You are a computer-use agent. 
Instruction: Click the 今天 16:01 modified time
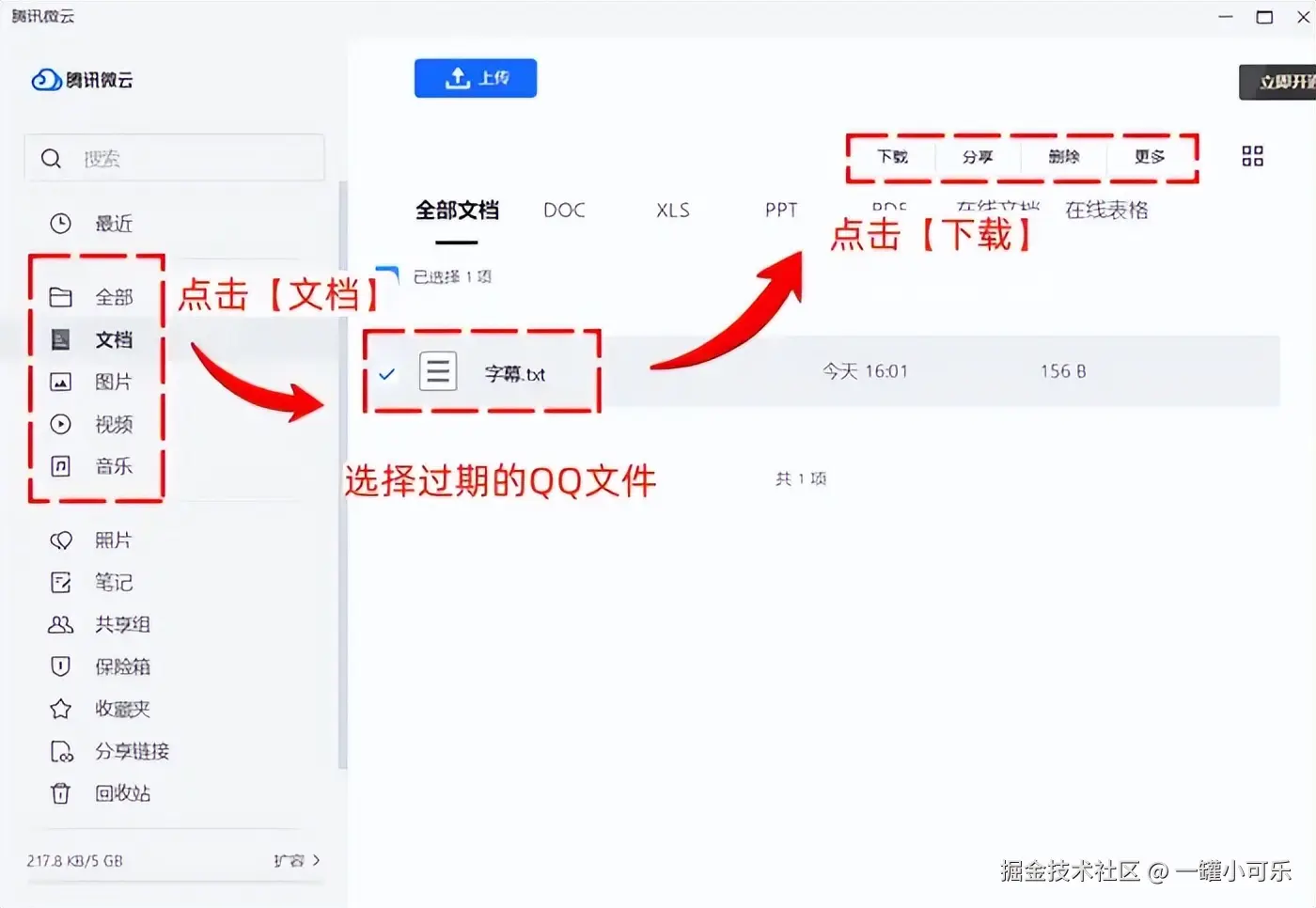point(866,371)
